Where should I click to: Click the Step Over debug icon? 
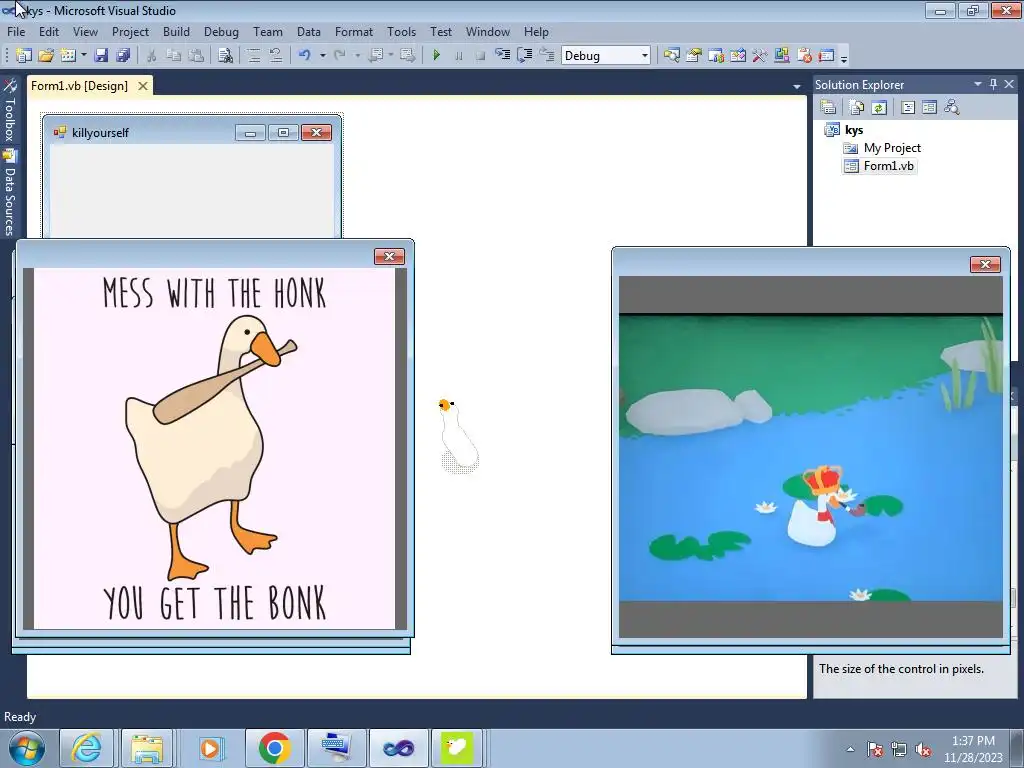pos(524,56)
